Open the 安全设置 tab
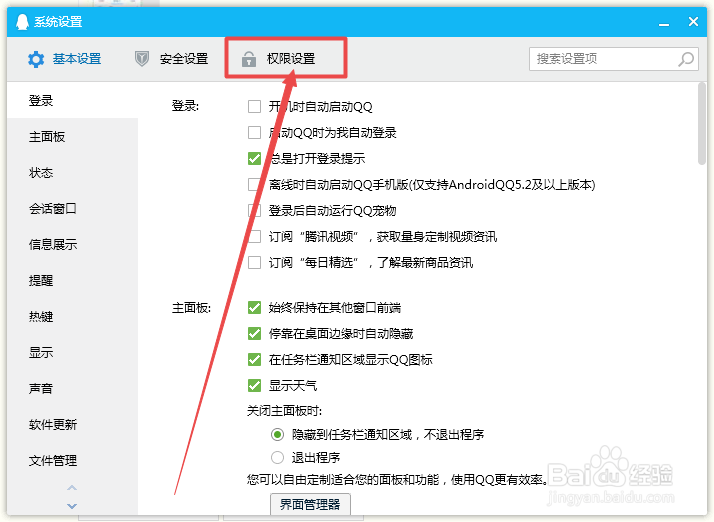 [172, 59]
